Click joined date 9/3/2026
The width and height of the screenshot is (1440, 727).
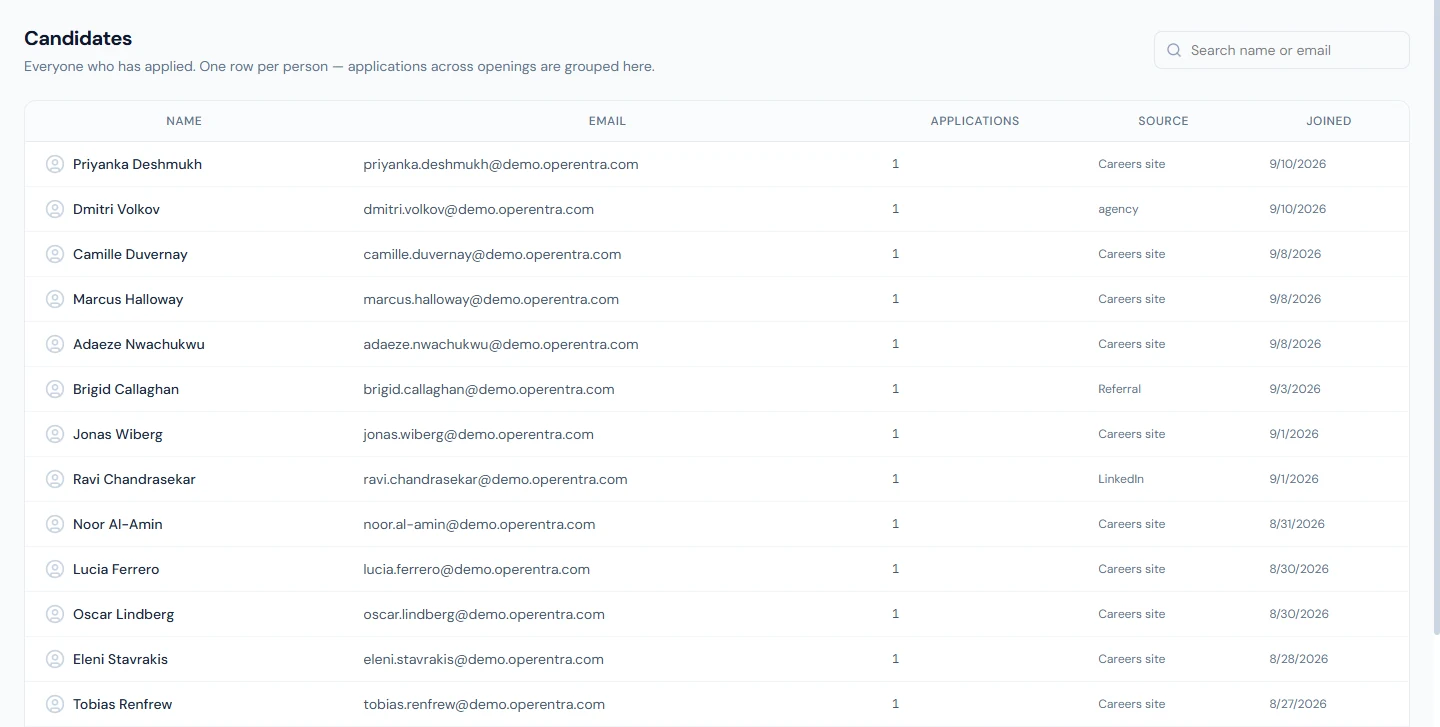coord(1295,389)
